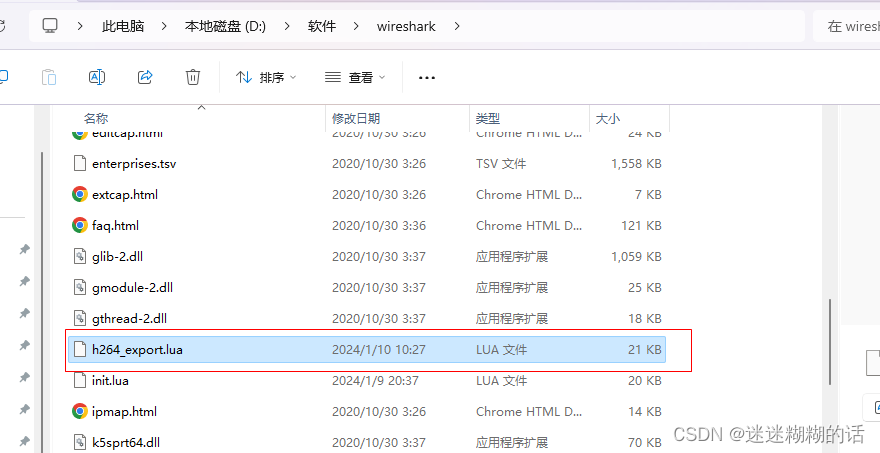Click the file icon of h264_export.lua
Viewport: 880px width, 453px height.
tap(80, 350)
